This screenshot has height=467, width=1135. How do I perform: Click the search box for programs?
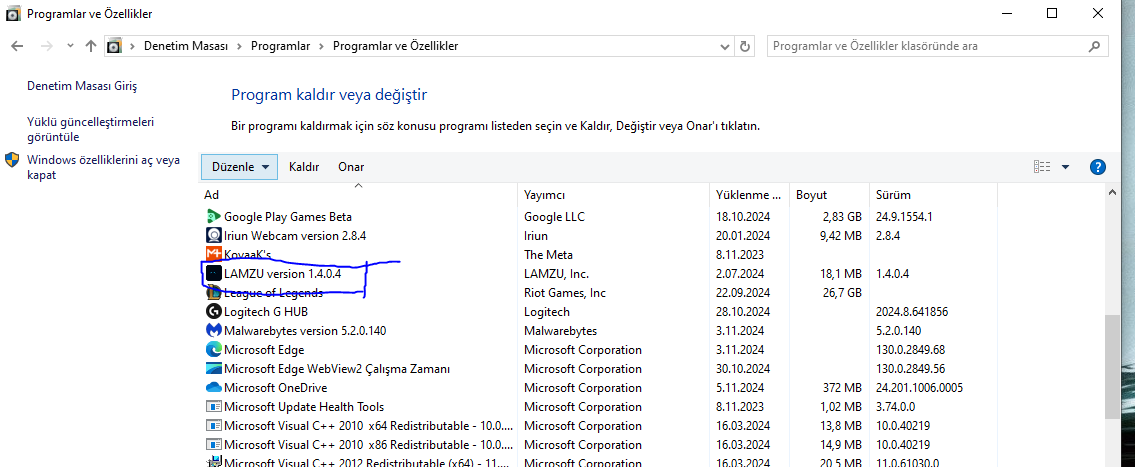[x=937, y=46]
